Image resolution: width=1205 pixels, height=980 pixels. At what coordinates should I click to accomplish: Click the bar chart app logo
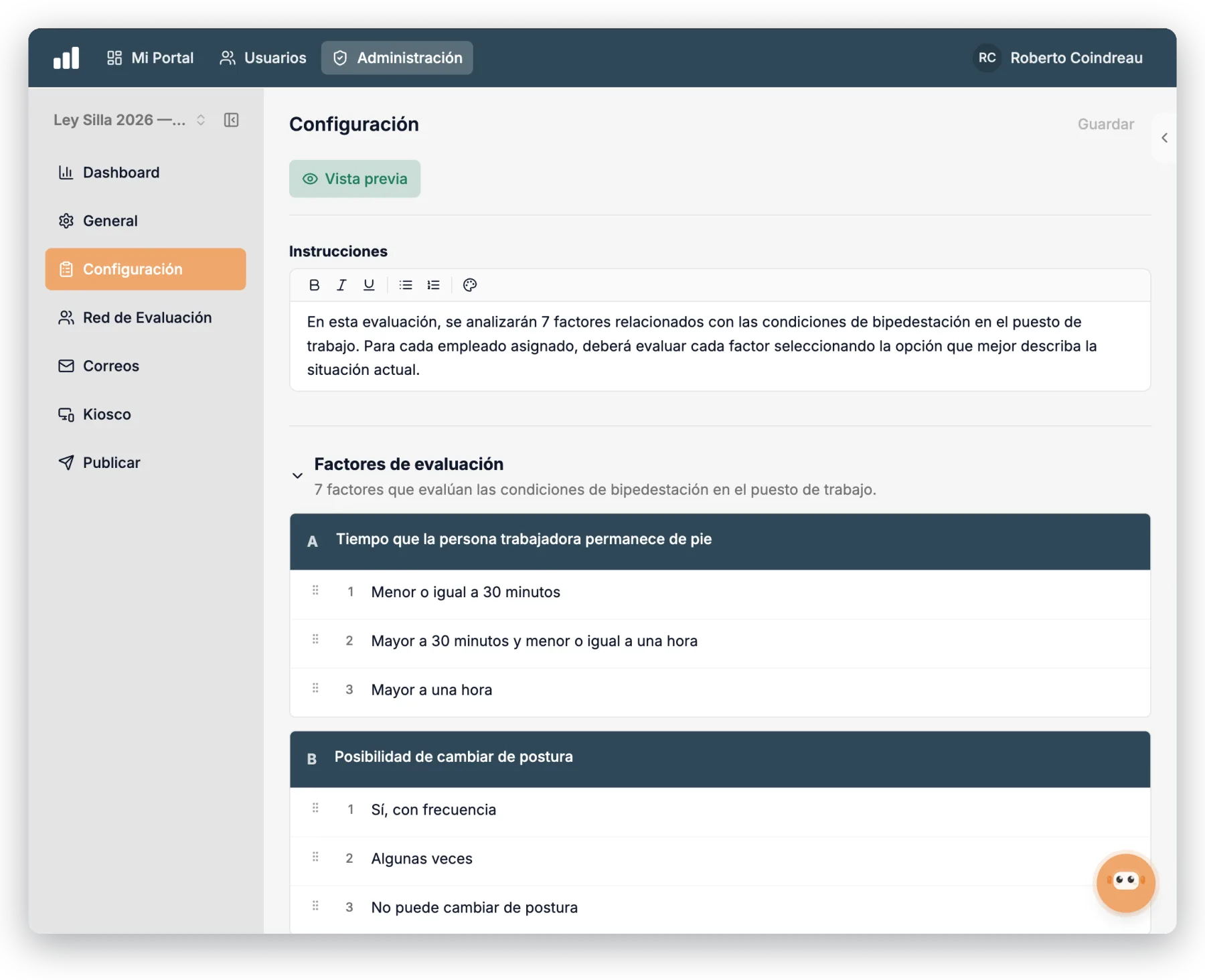[x=66, y=58]
